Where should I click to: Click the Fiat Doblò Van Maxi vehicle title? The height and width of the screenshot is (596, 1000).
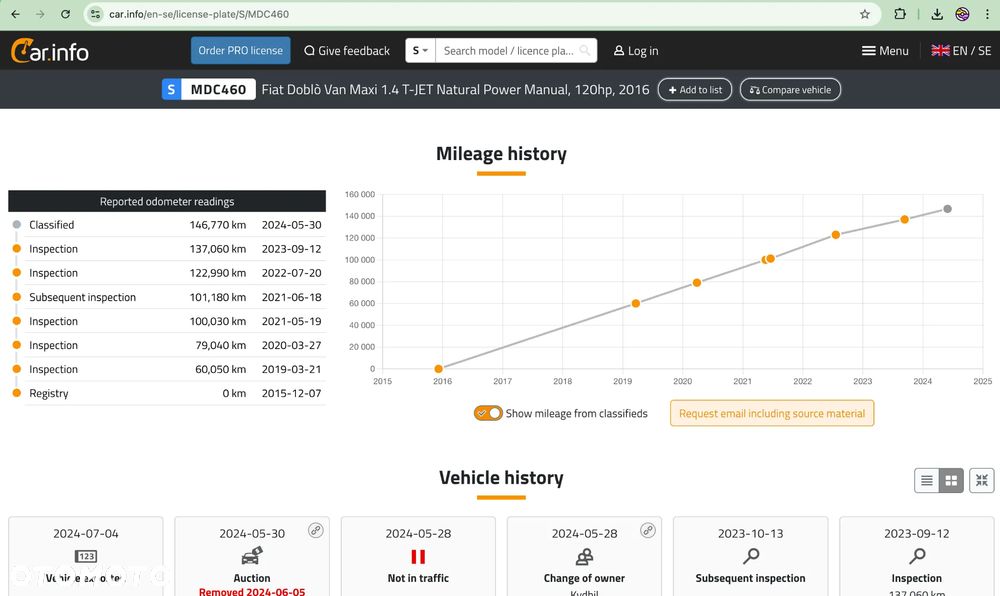(455, 89)
